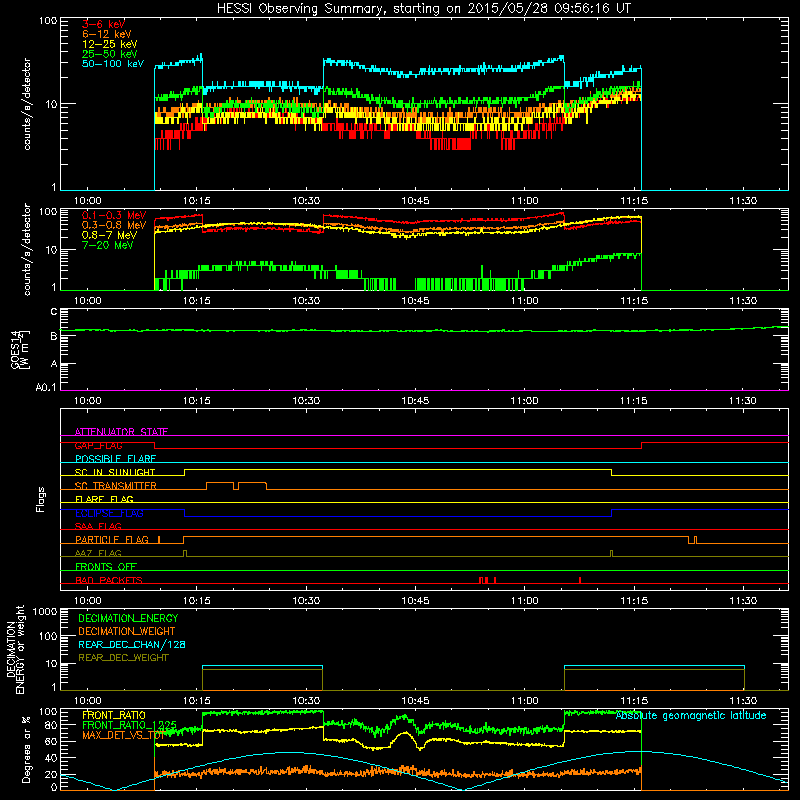Click the "REAR_DEC_CHAN/128" legend label
This screenshot has height=800, width=800.
click(x=132, y=644)
